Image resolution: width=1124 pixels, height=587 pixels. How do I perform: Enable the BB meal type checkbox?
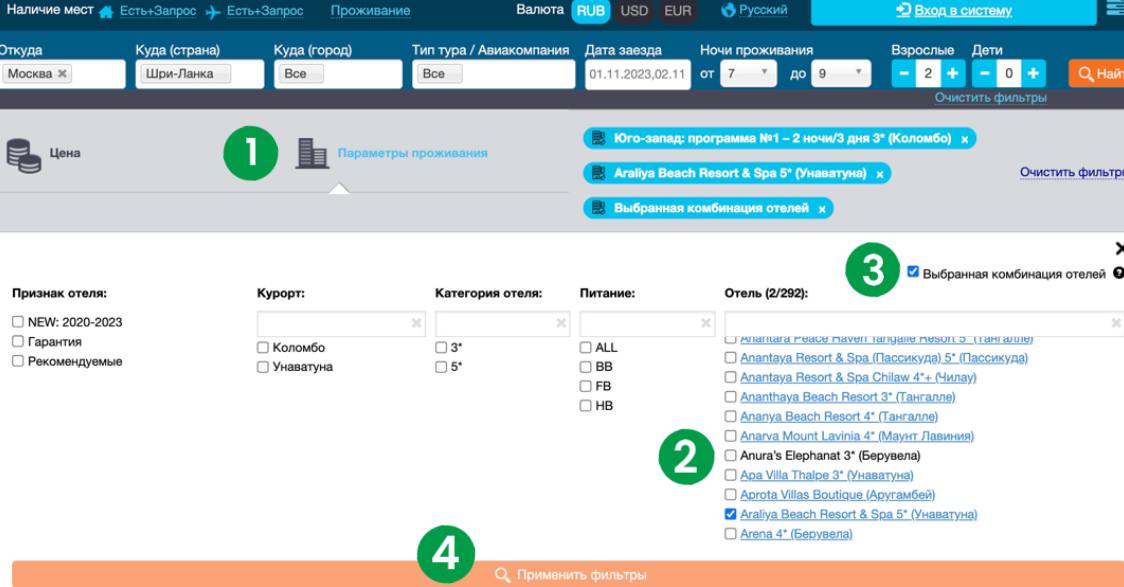[586, 367]
